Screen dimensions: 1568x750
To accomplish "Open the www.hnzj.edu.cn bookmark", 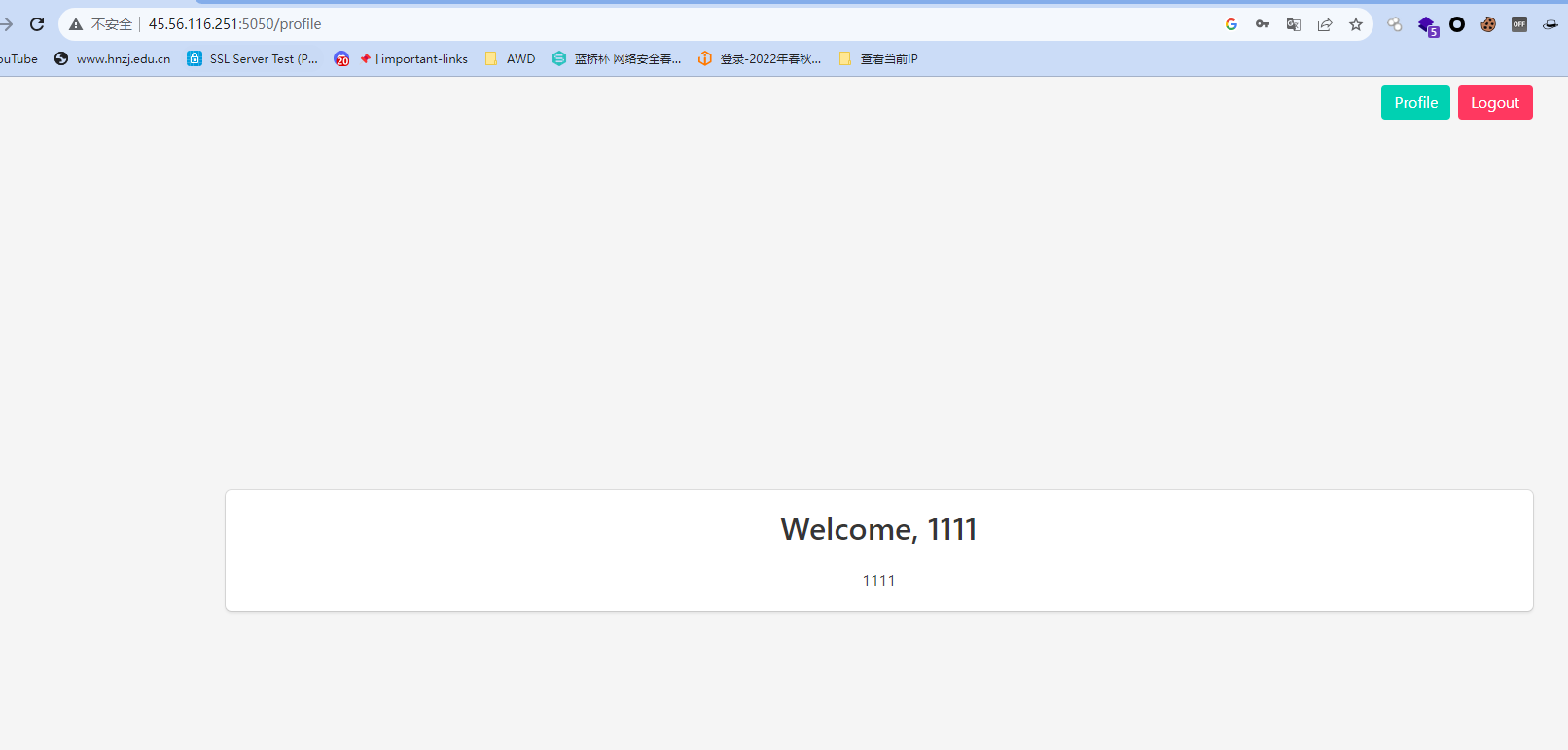I will coord(113,59).
